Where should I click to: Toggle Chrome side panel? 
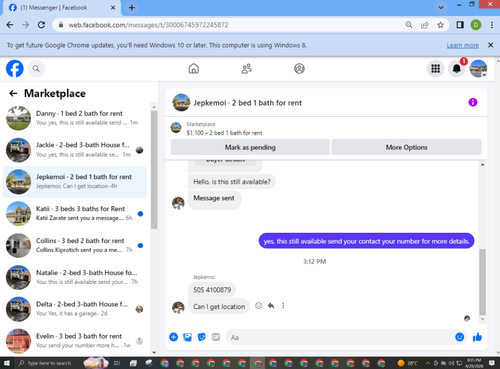click(x=460, y=25)
